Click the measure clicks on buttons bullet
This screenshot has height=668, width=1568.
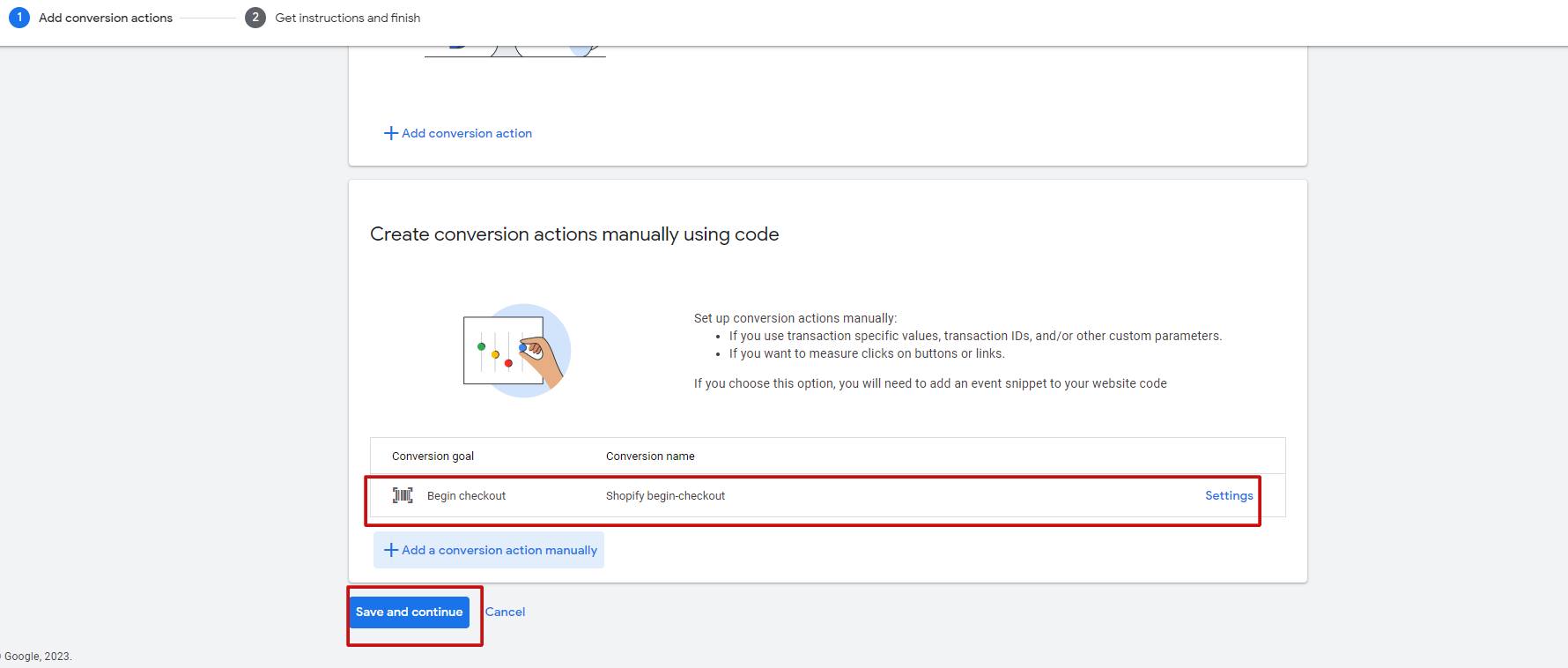tap(867, 353)
